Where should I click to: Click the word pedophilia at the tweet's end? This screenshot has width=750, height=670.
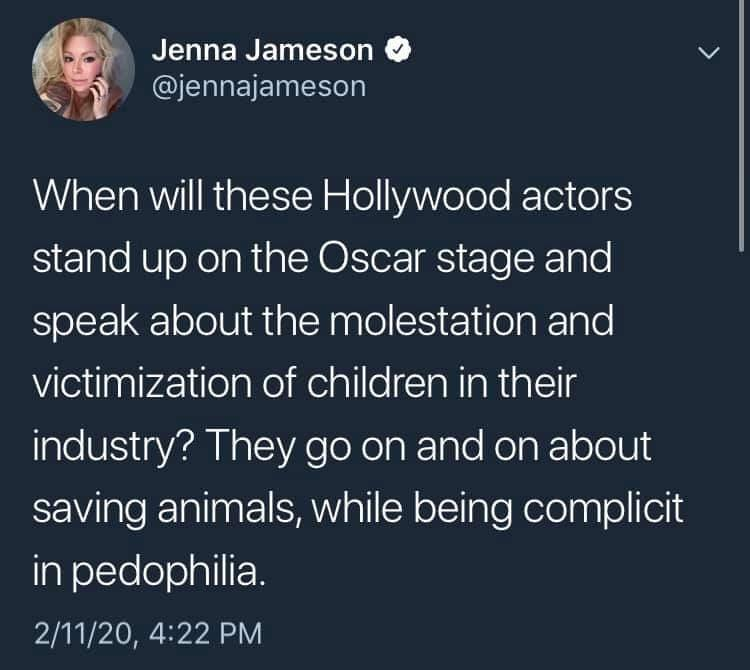(x=166, y=571)
